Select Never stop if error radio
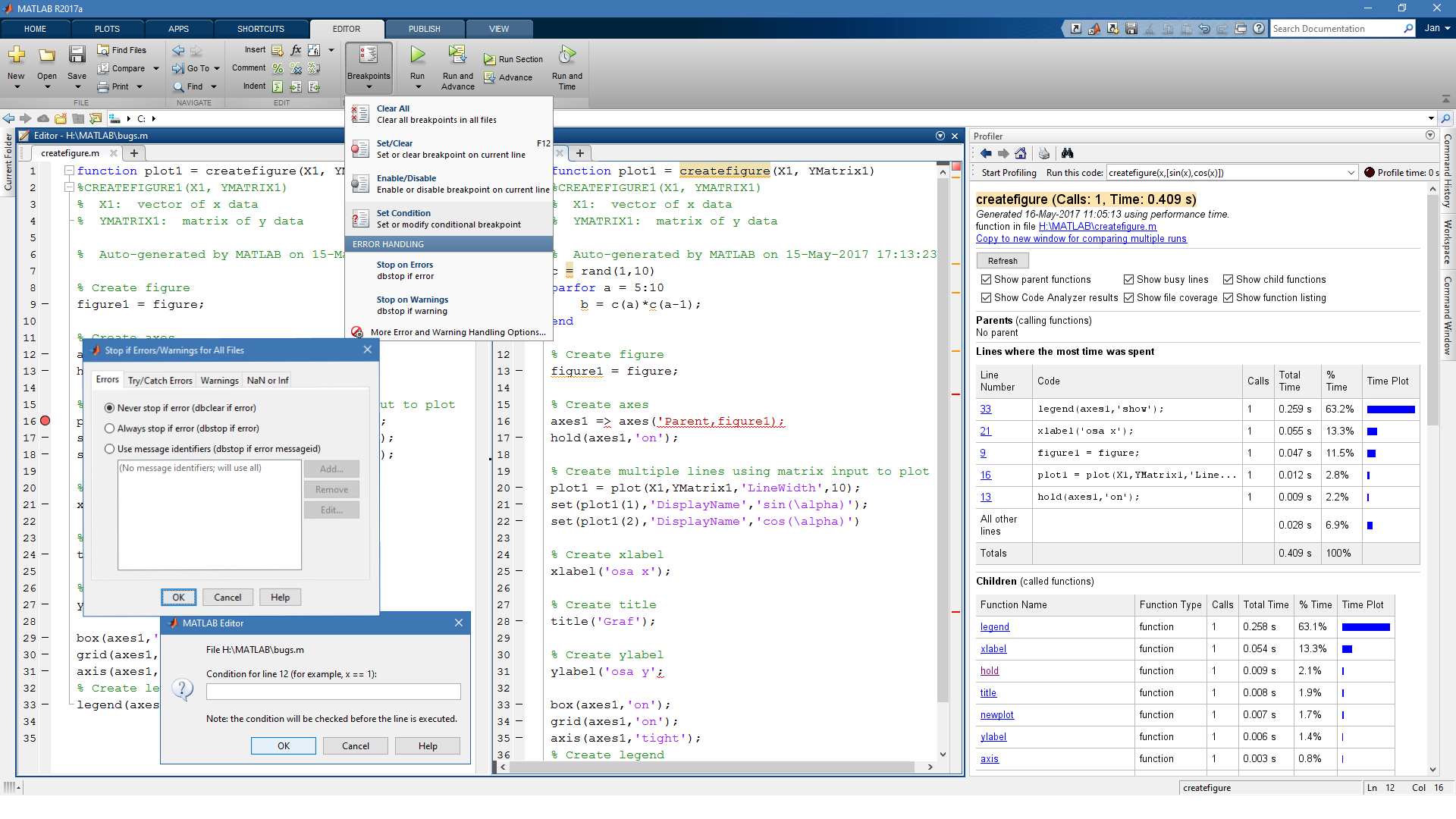The height and width of the screenshot is (819, 1456). tap(109, 408)
